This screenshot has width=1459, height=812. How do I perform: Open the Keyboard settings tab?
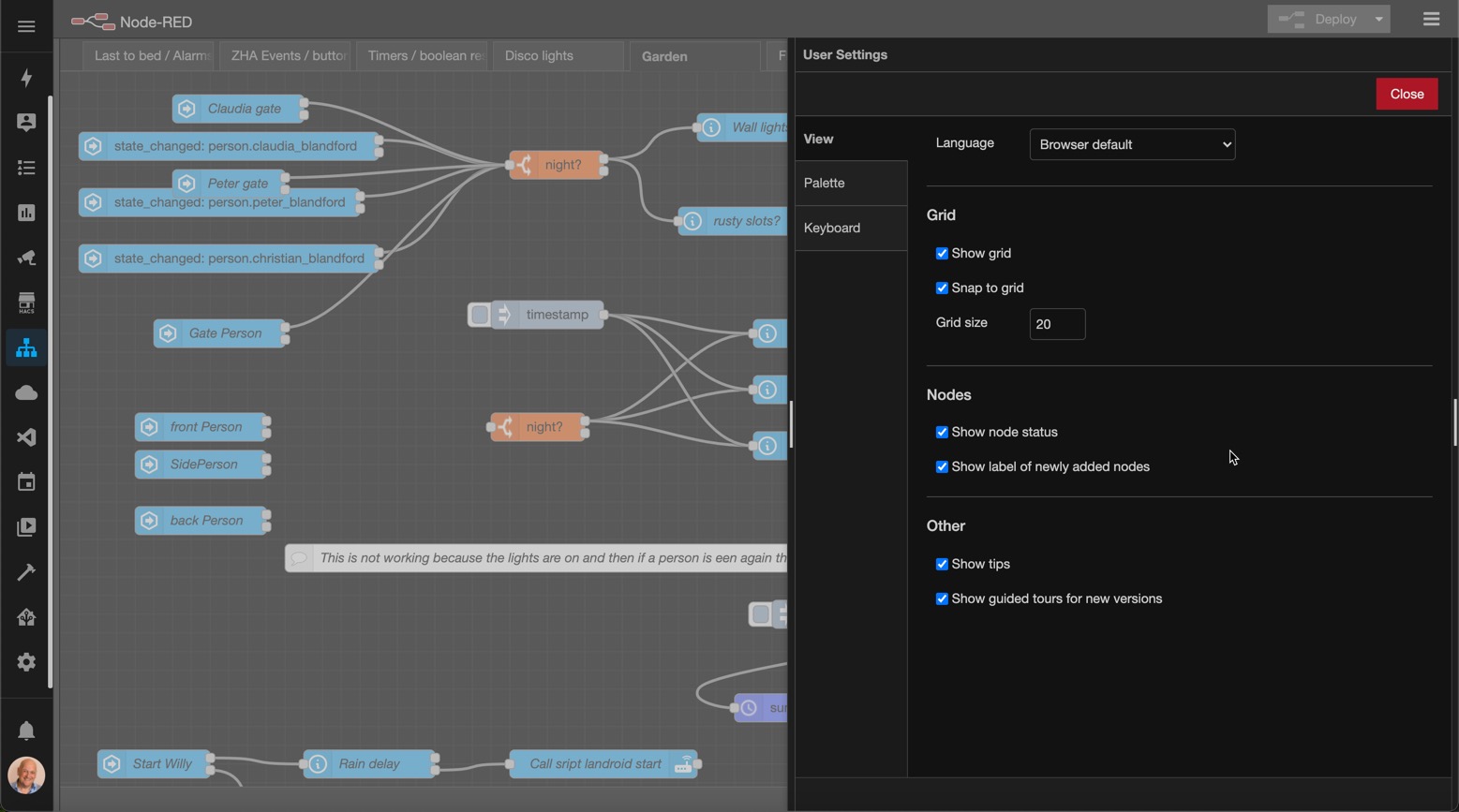point(851,228)
